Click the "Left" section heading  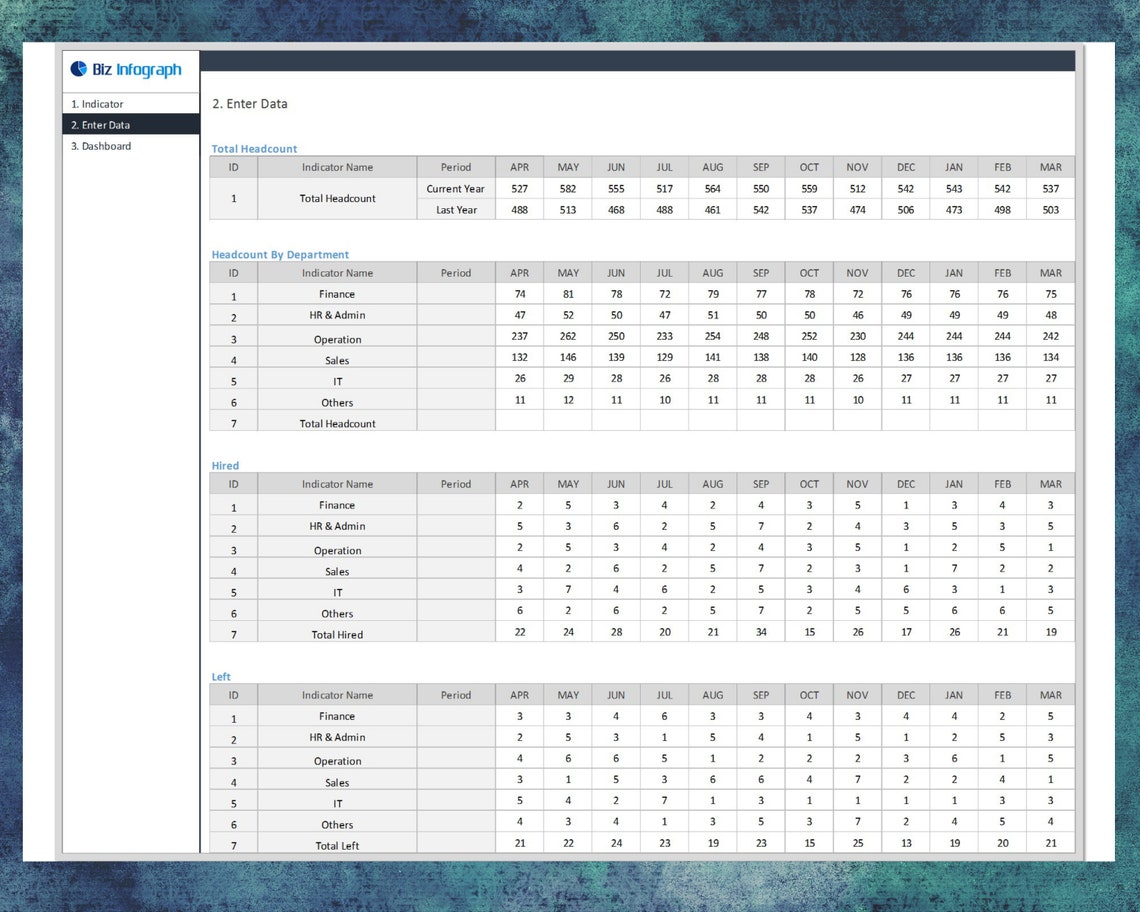pos(221,676)
